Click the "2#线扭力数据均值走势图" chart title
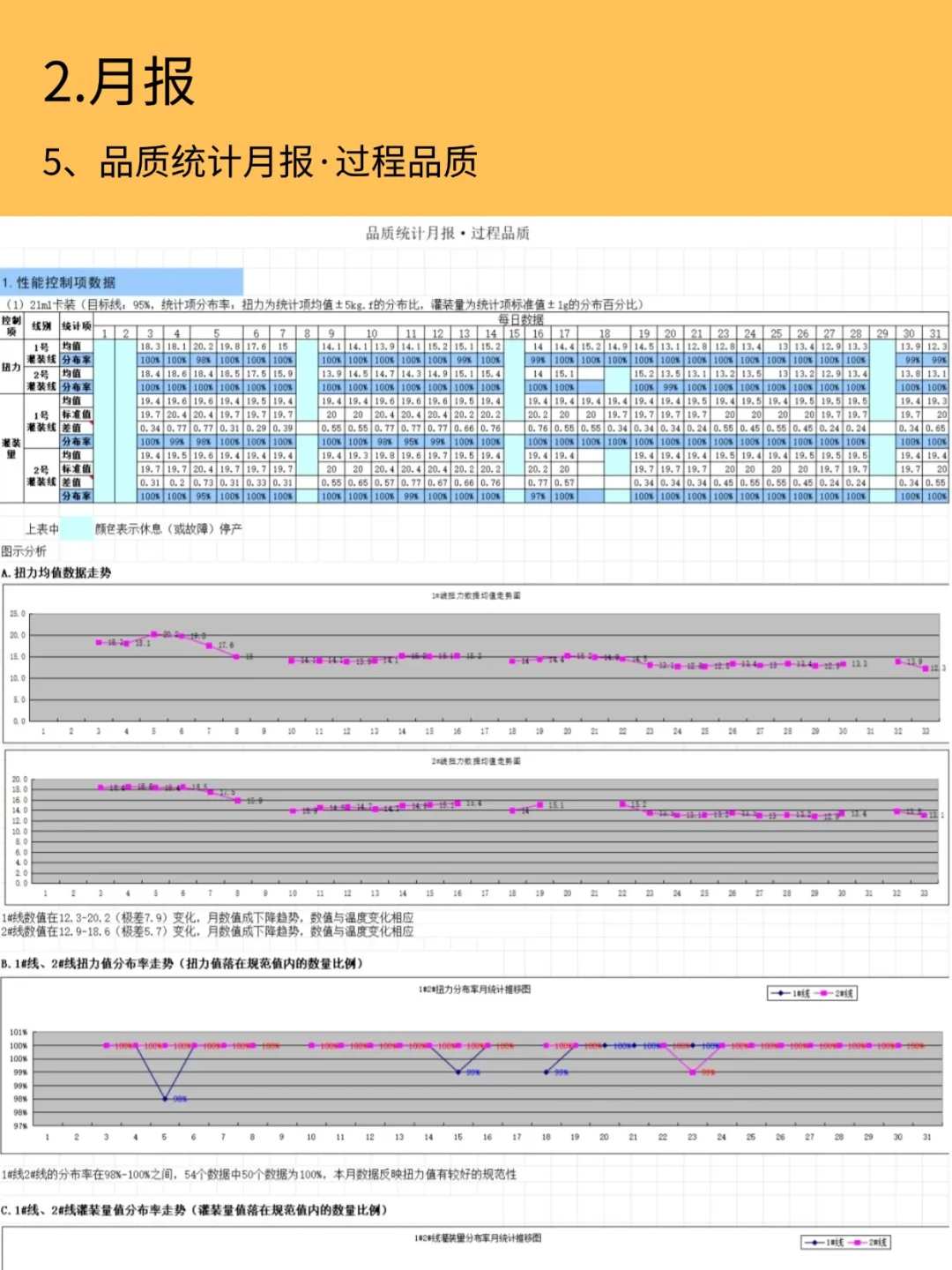Image resolution: width=952 pixels, height=1270 pixels. 476,761
